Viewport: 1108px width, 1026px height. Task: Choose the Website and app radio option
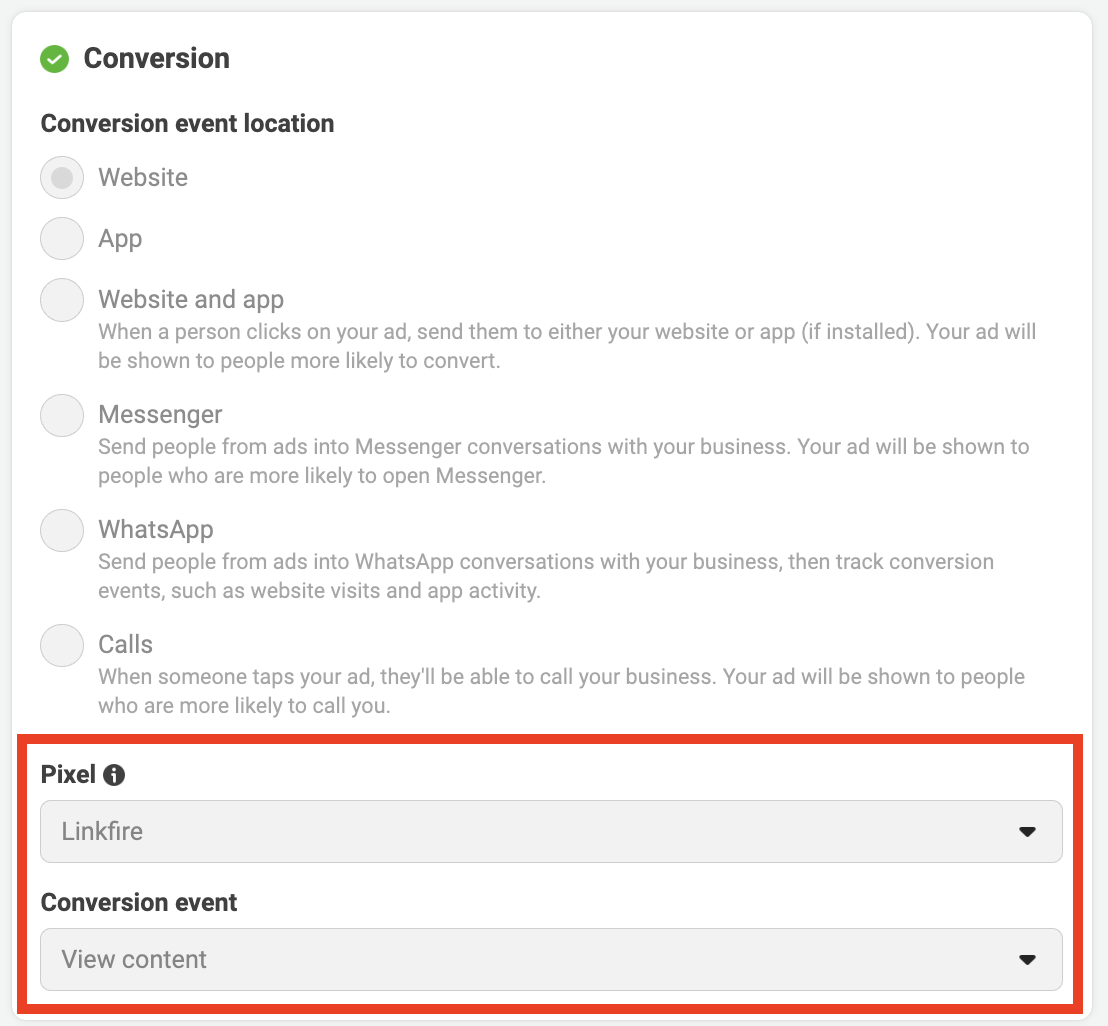tap(62, 300)
